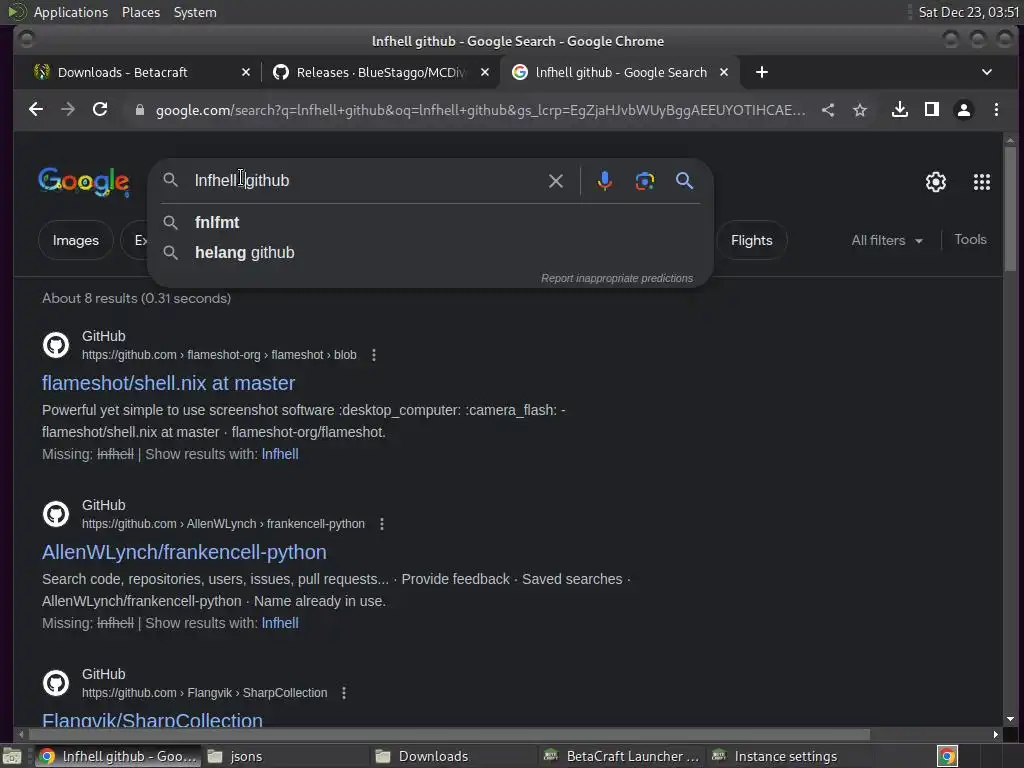Open the Applications menu
Screen dimensions: 1024x768
(x=71, y=12)
